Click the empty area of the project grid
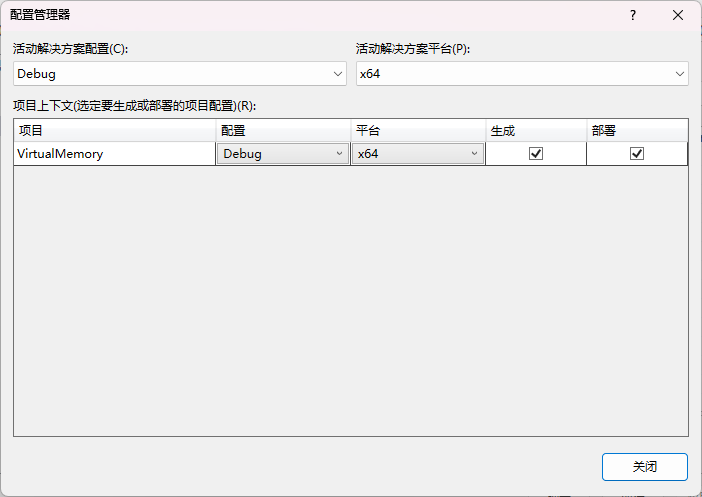This screenshot has width=702, height=497. pos(350,300)
